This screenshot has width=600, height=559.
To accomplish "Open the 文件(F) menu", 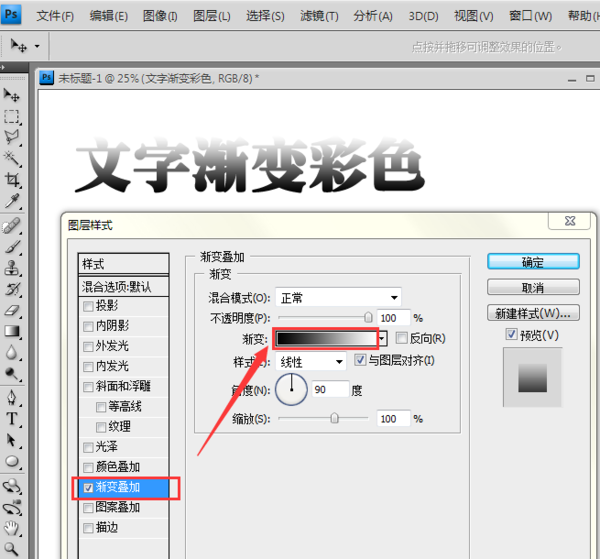I will (55, 16).
